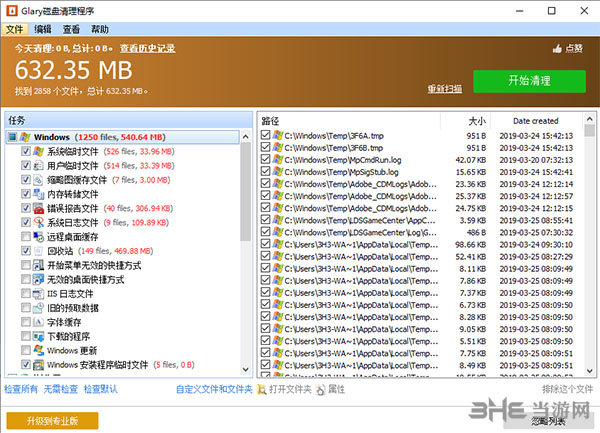Uncheck the 用户临时文件 checkbox
Image resolution: width=600 pixels, height=433 pixels.
coord(26,165)
